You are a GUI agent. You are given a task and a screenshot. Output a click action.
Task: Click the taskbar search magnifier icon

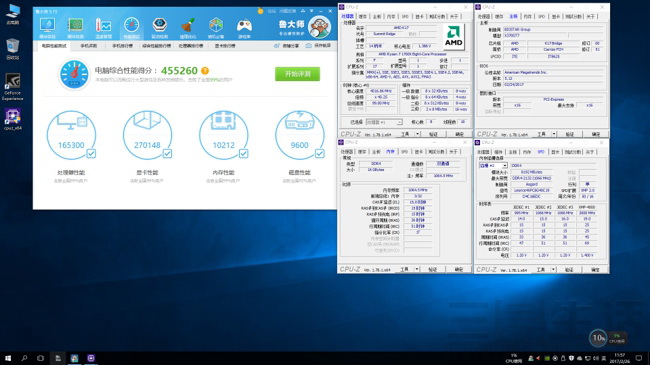point(24,358)
